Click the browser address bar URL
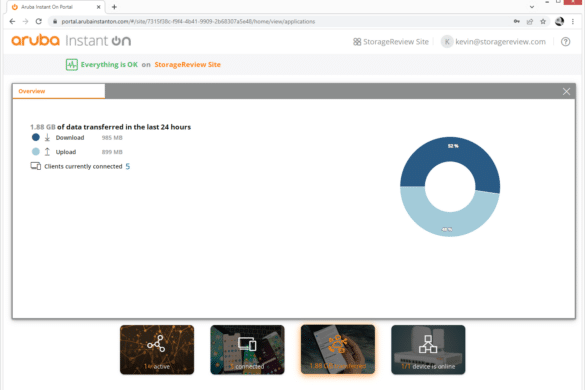Image resolution: width=585 pixels, height=390 pixels. 188,22
